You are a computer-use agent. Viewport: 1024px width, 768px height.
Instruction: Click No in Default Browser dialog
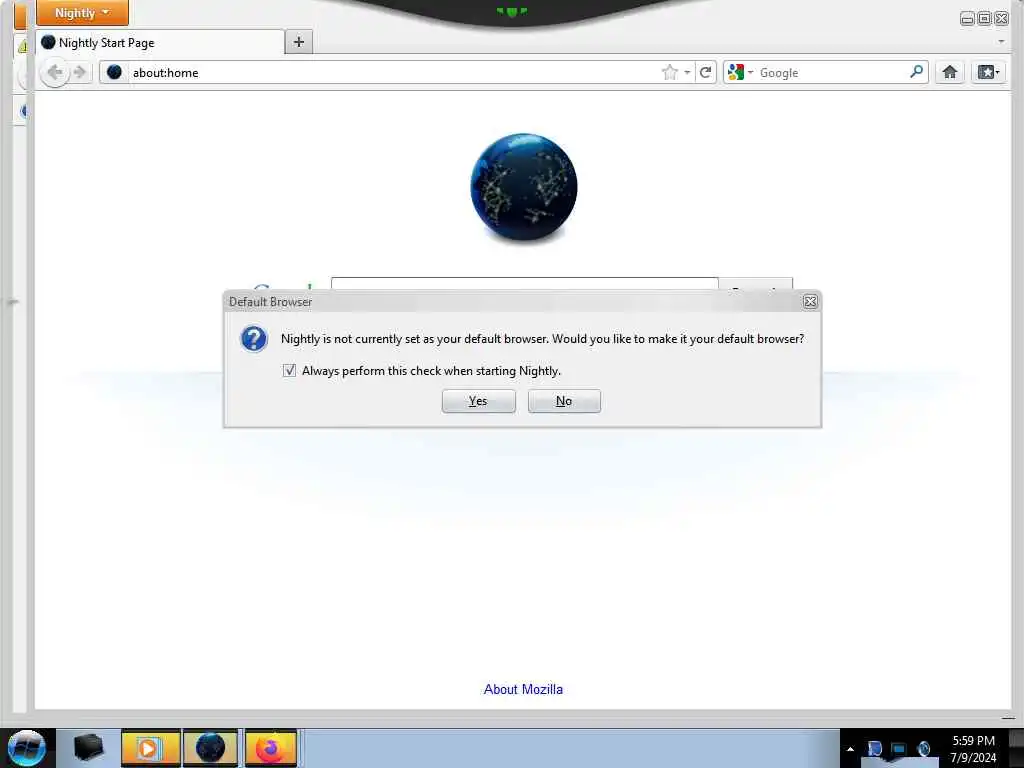click(564, 401)
